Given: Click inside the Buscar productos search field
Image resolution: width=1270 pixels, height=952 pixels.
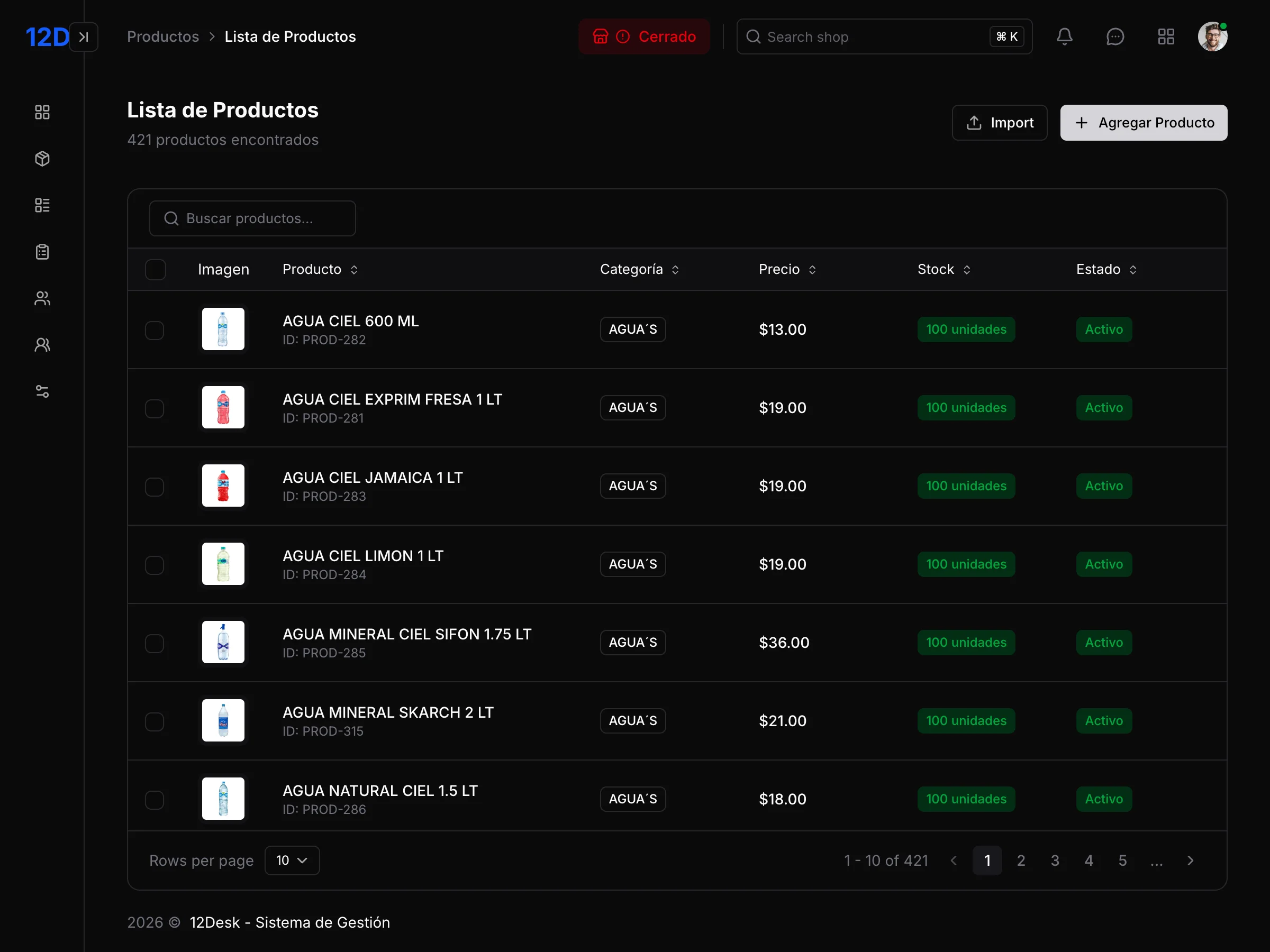Looking at the screenshot, I should coord(252,218).
